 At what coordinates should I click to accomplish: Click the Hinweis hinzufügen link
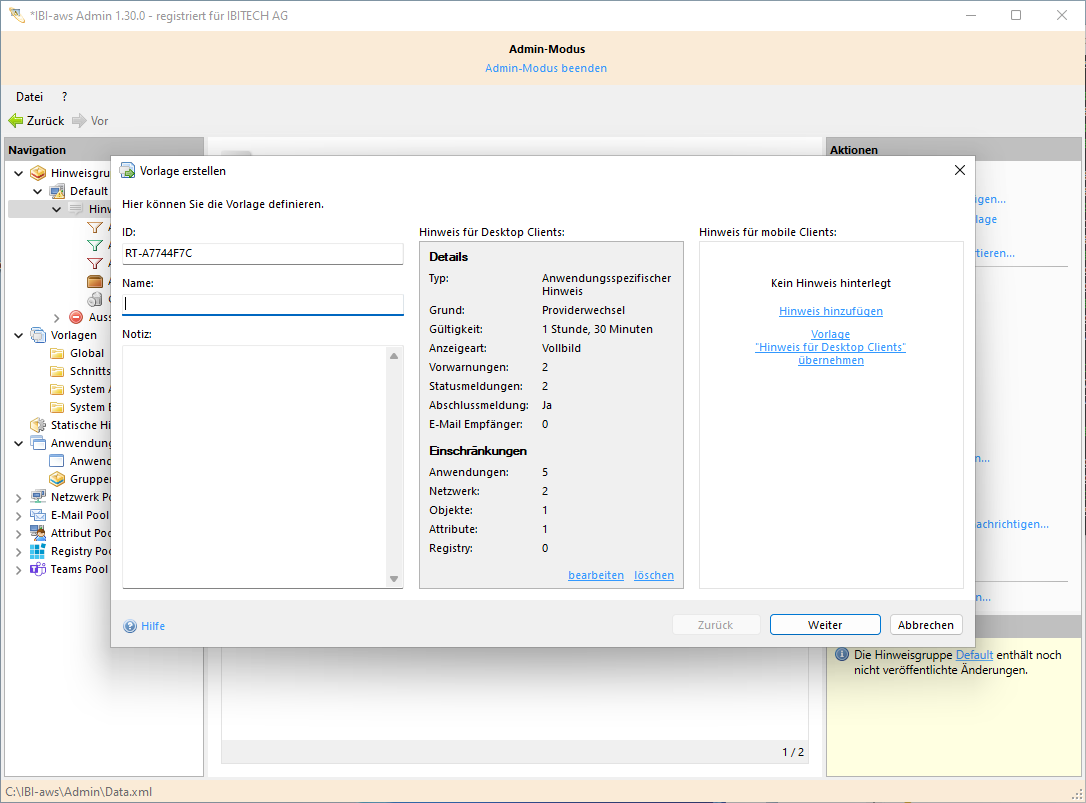click(x=830, y=311)
